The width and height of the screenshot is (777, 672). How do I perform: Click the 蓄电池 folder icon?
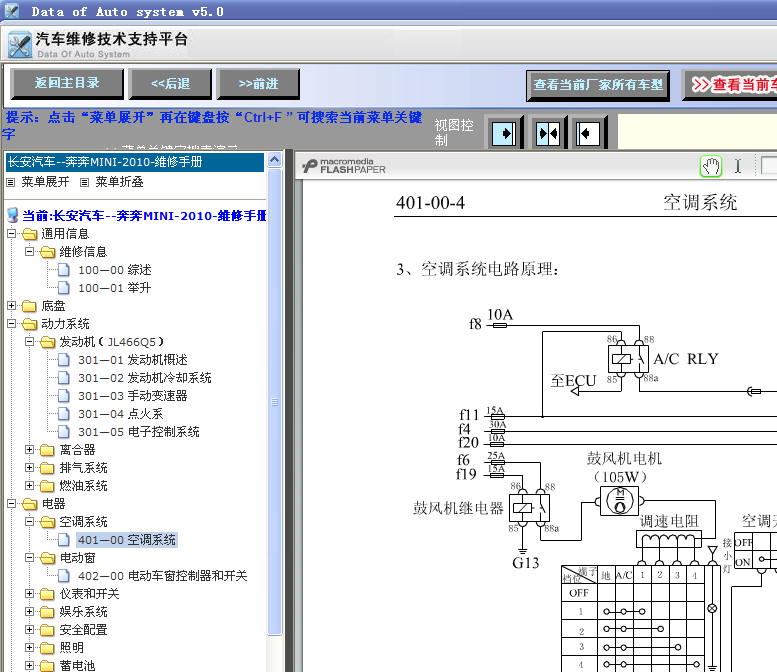pyautogui.click(x=48, y=666)
